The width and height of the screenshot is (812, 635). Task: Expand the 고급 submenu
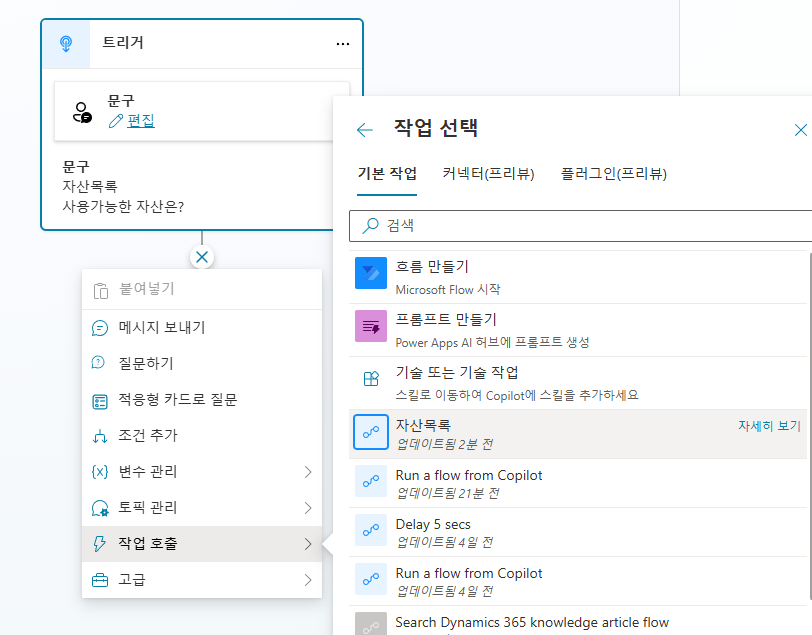tap(202, 579)
